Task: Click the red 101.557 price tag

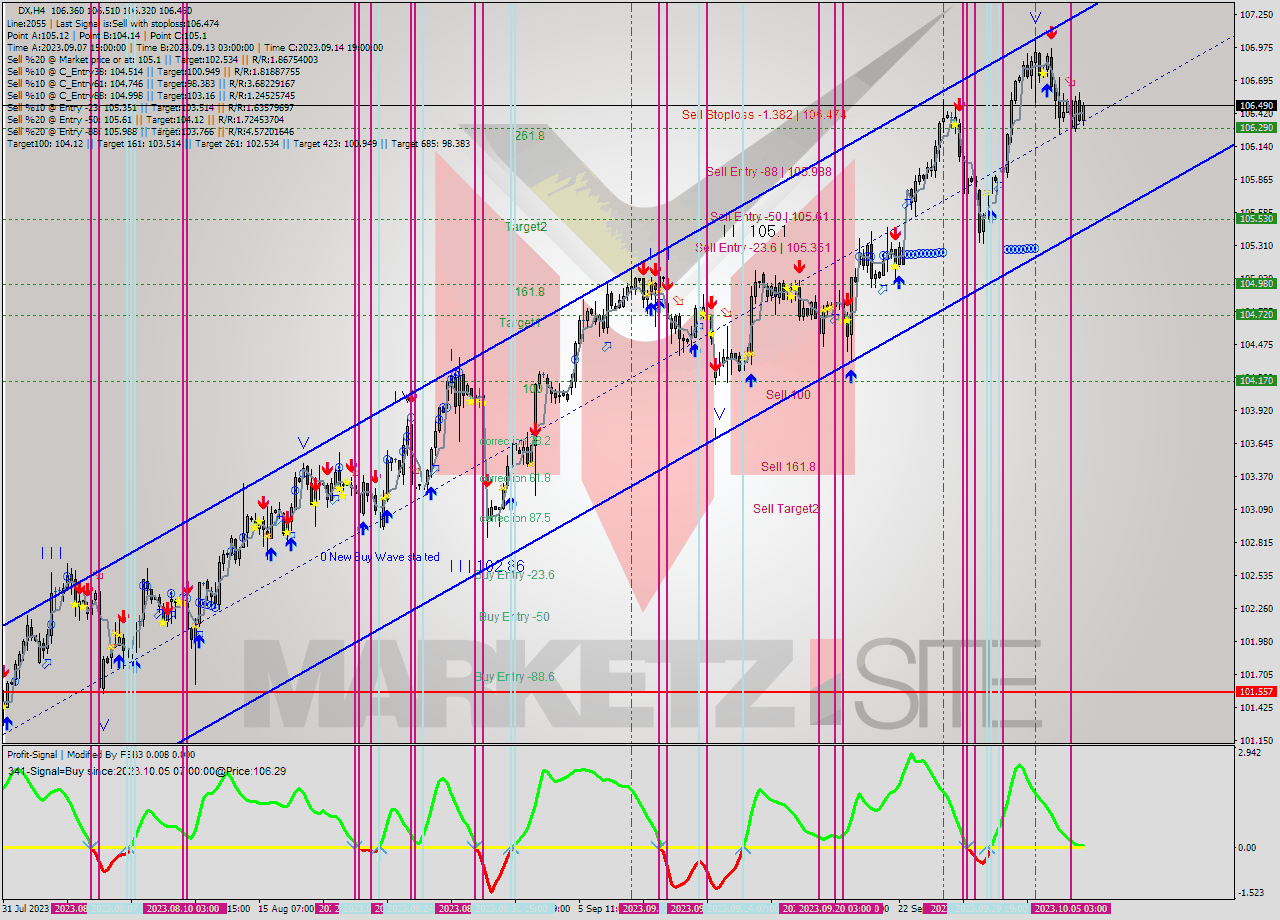Action: 1257,691
